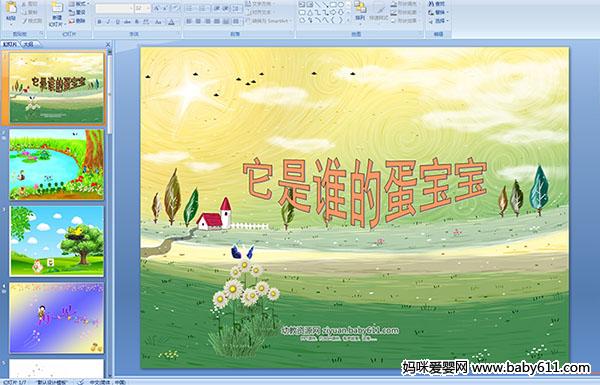Toggle Underline formatting button

(117, 22)
